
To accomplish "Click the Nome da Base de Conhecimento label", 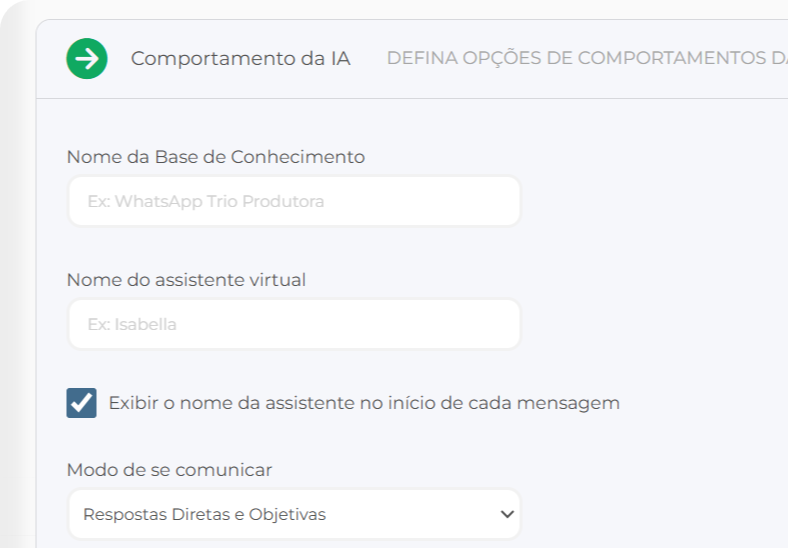I will point(215,157).
